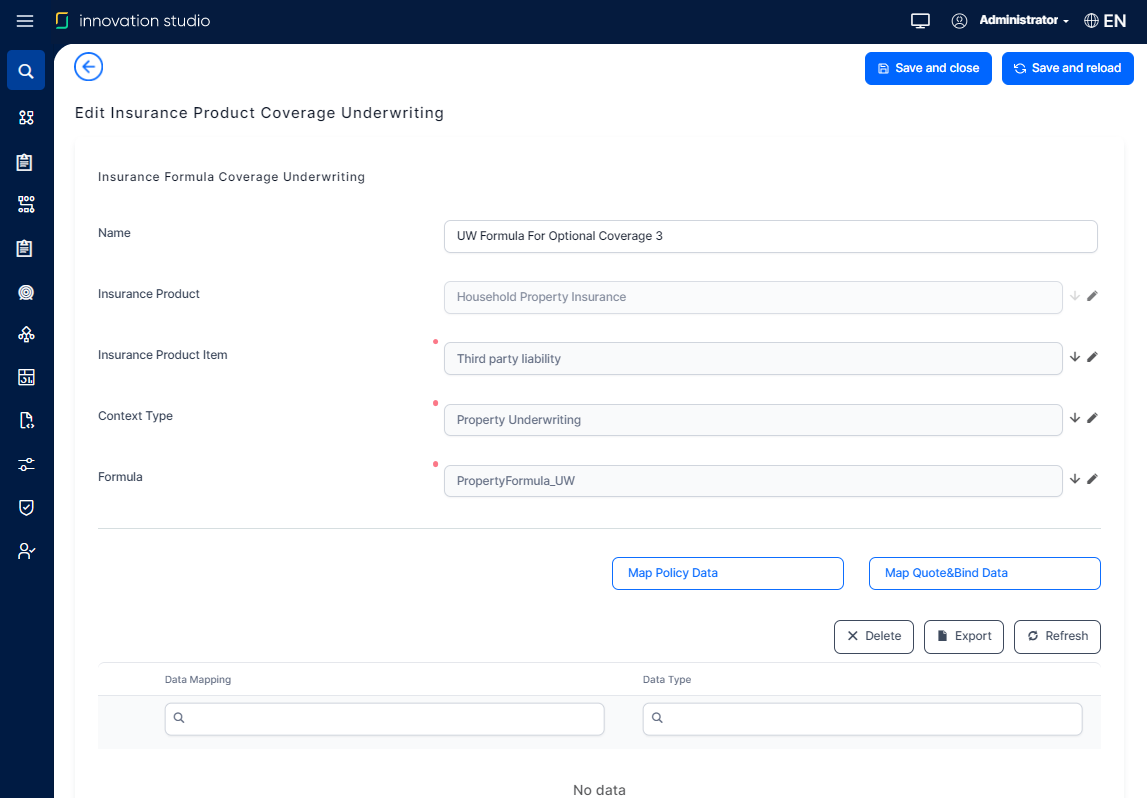The height and width of the screenshot is (798, 1147).
Task: Click the Name input field
Action: (x=770, y=236)
